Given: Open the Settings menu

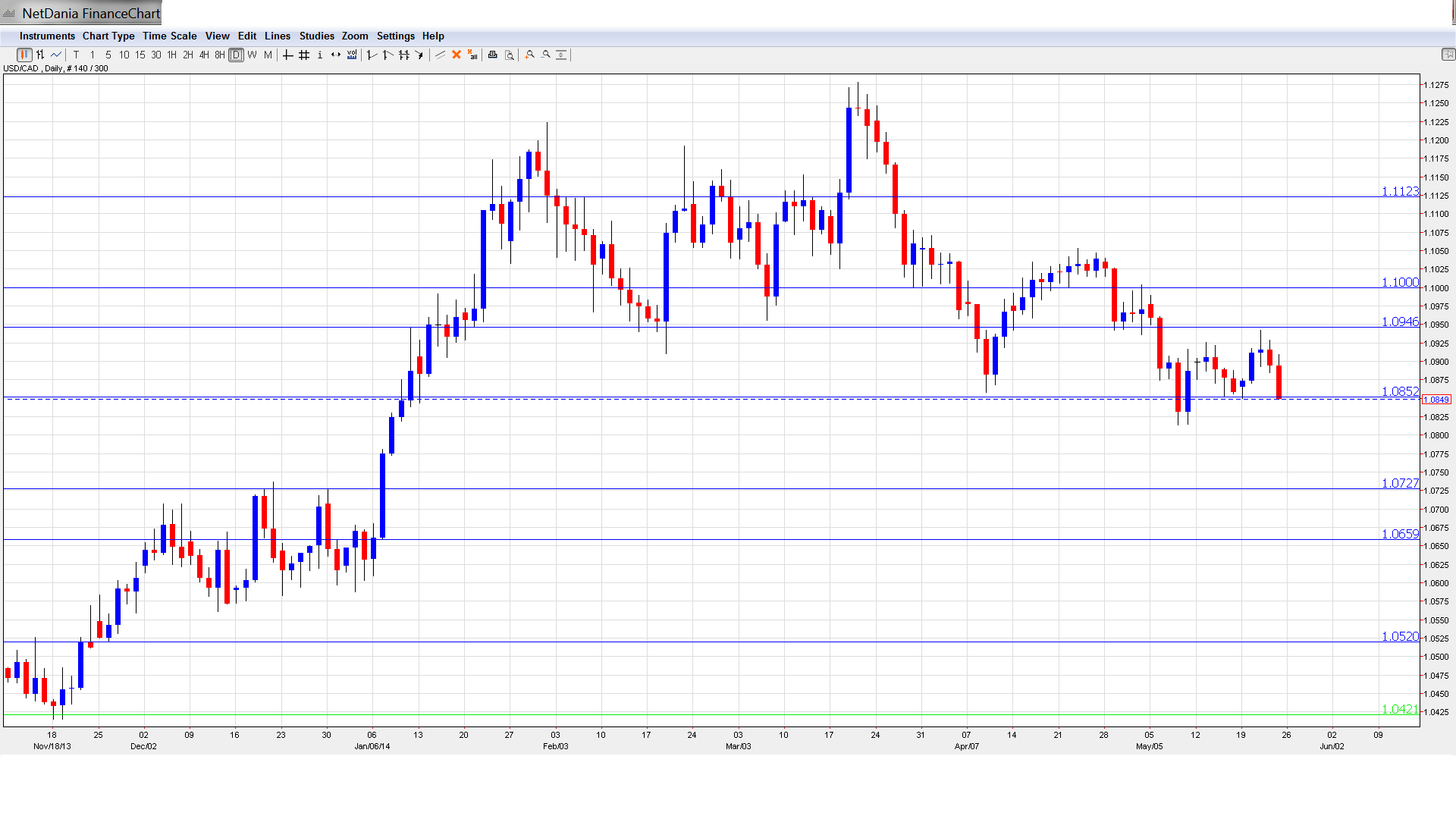Looking at the screenshot, I should click(x=395, y=36).
